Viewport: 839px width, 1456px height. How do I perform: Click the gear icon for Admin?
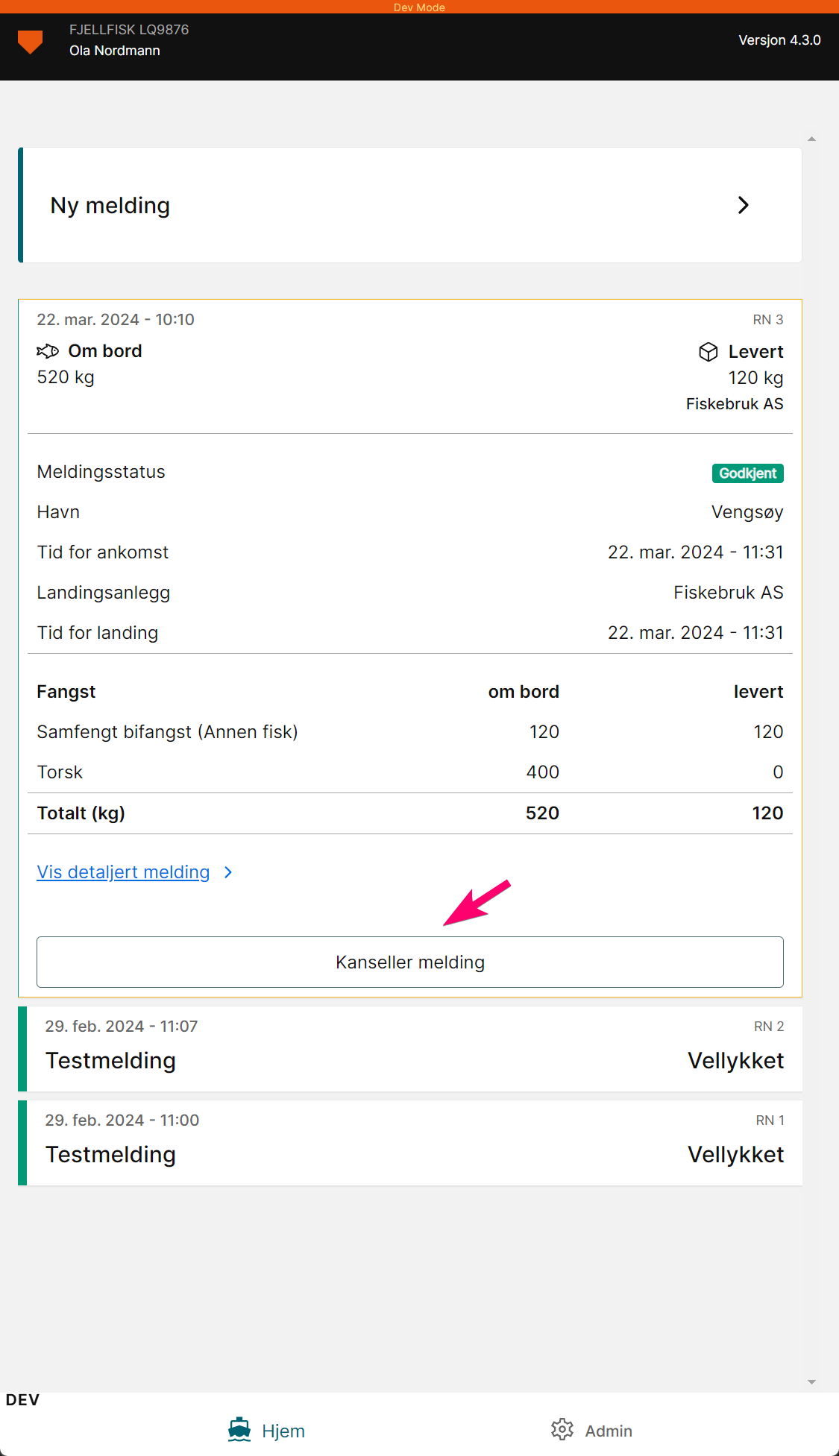click(x=562, y=1429)
